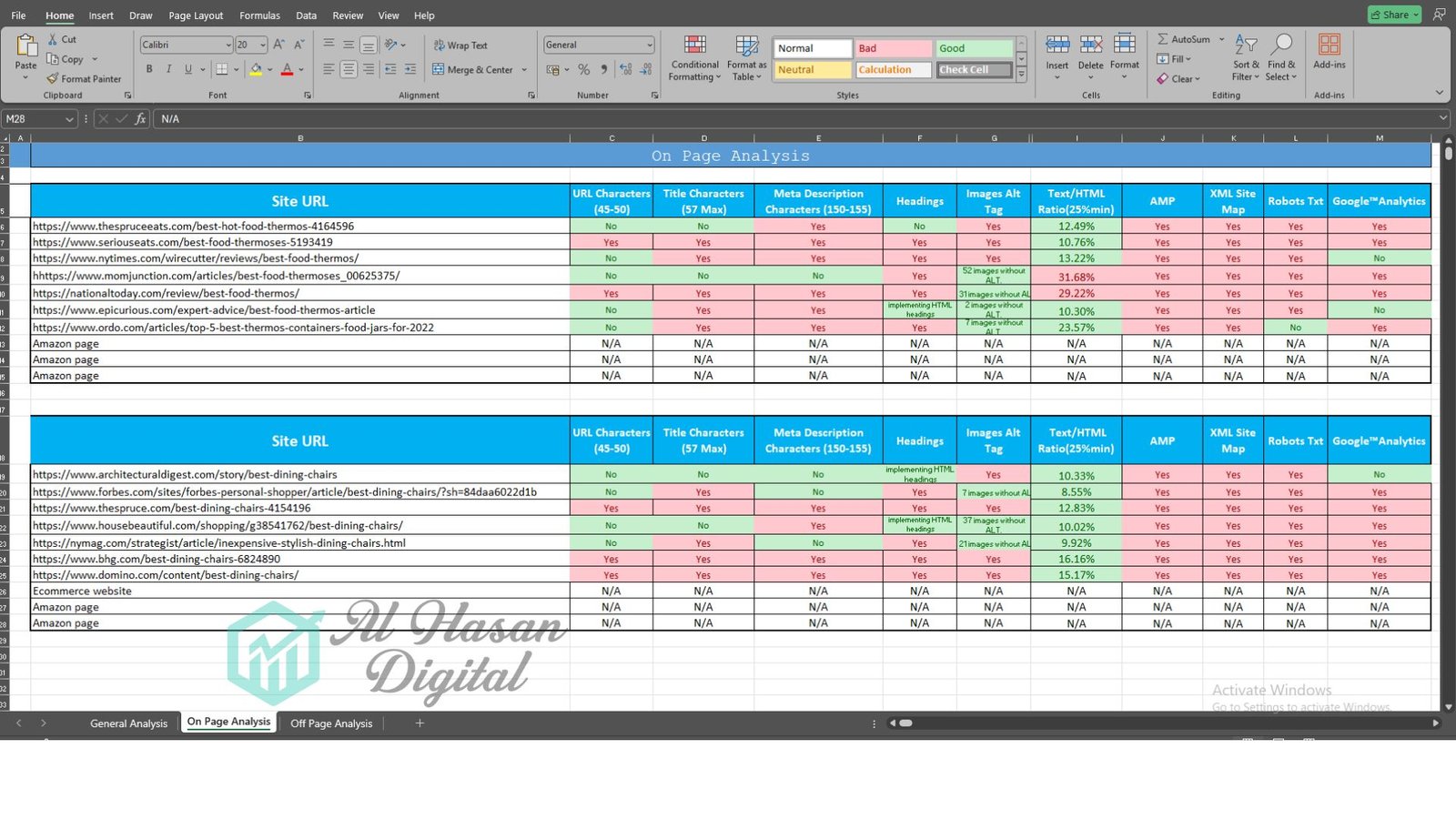Image resolution: width=1456 pixels, height=819 pixels.
Task: Expand the cell Styles gallery more arrow
Action: (1021, 76)
